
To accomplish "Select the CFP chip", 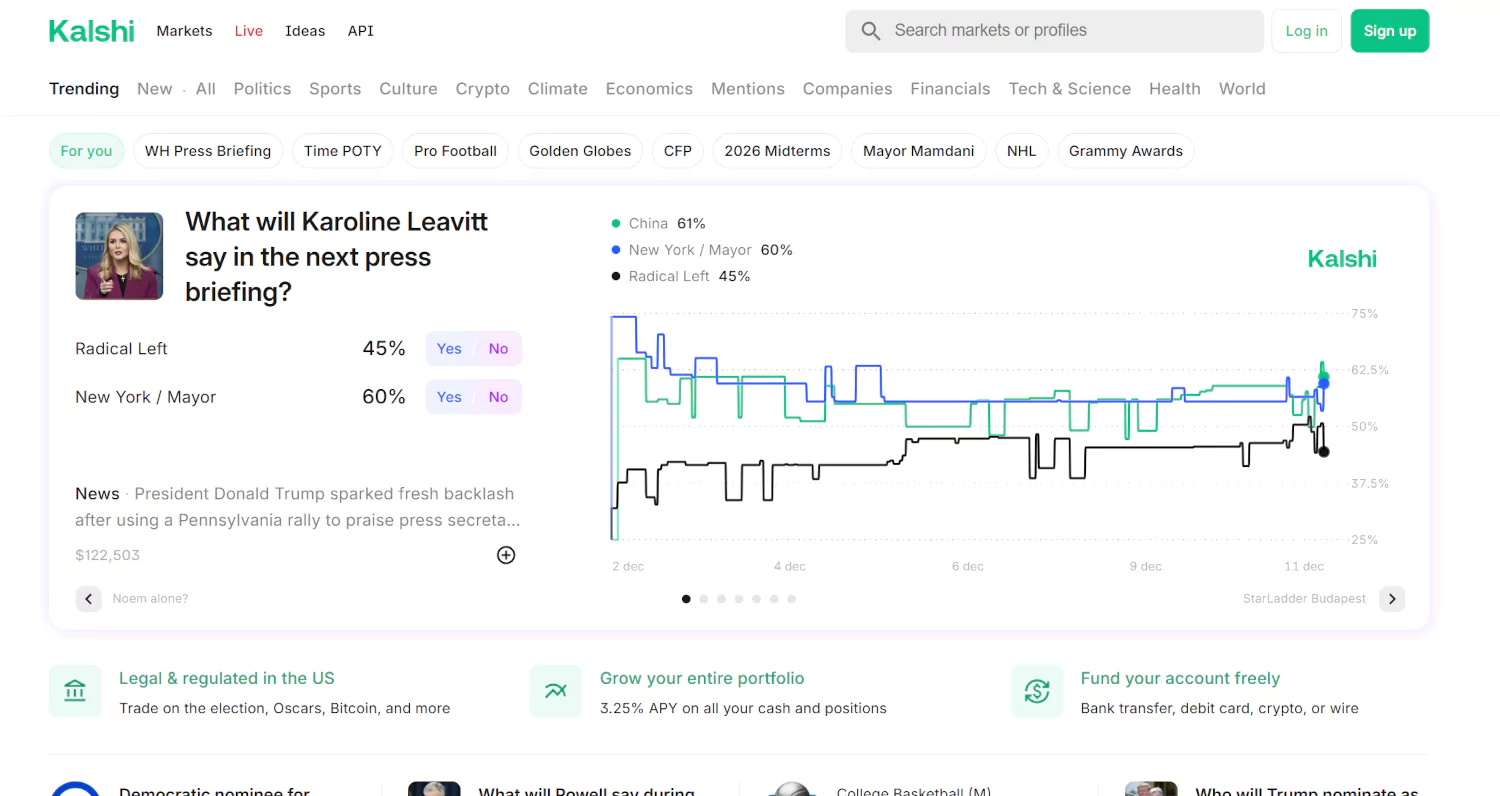I will click(x=678, y=151).
